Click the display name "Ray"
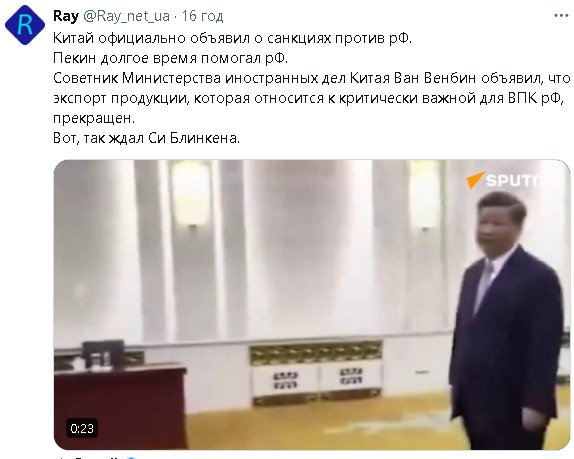The image size is (574, 459). click(66, 16)
